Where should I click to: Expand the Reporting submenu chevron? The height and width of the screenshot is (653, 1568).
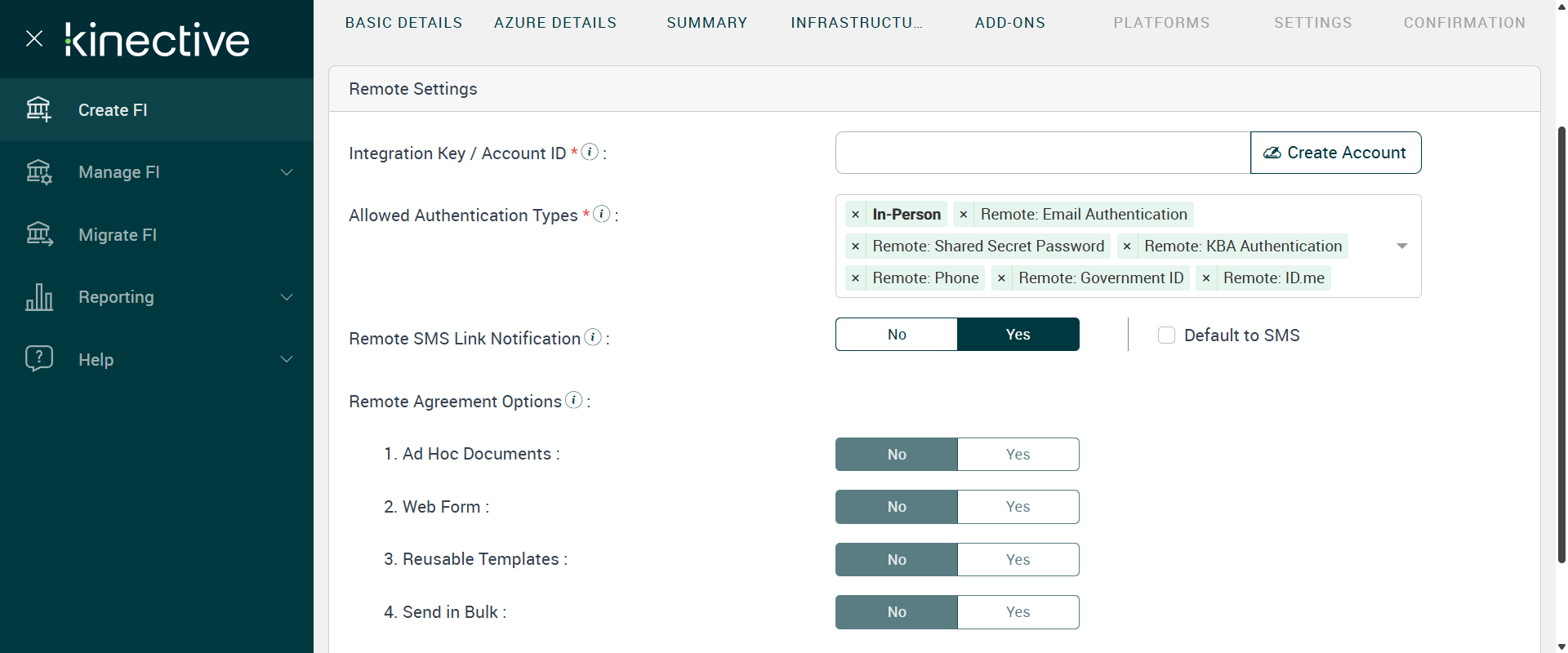(287, 297)
